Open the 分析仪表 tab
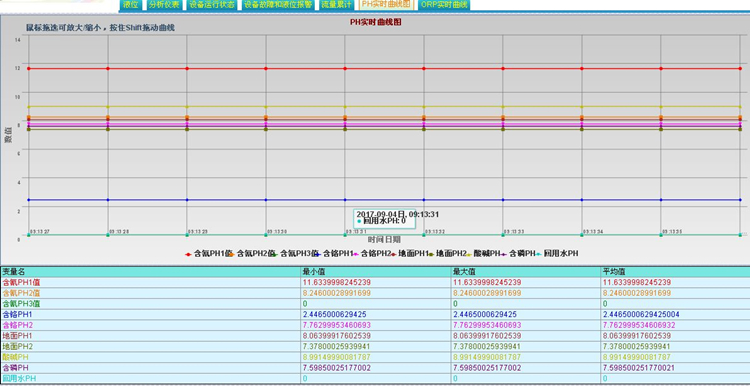The width and height of the screenshot is (750, 386). 164,5
